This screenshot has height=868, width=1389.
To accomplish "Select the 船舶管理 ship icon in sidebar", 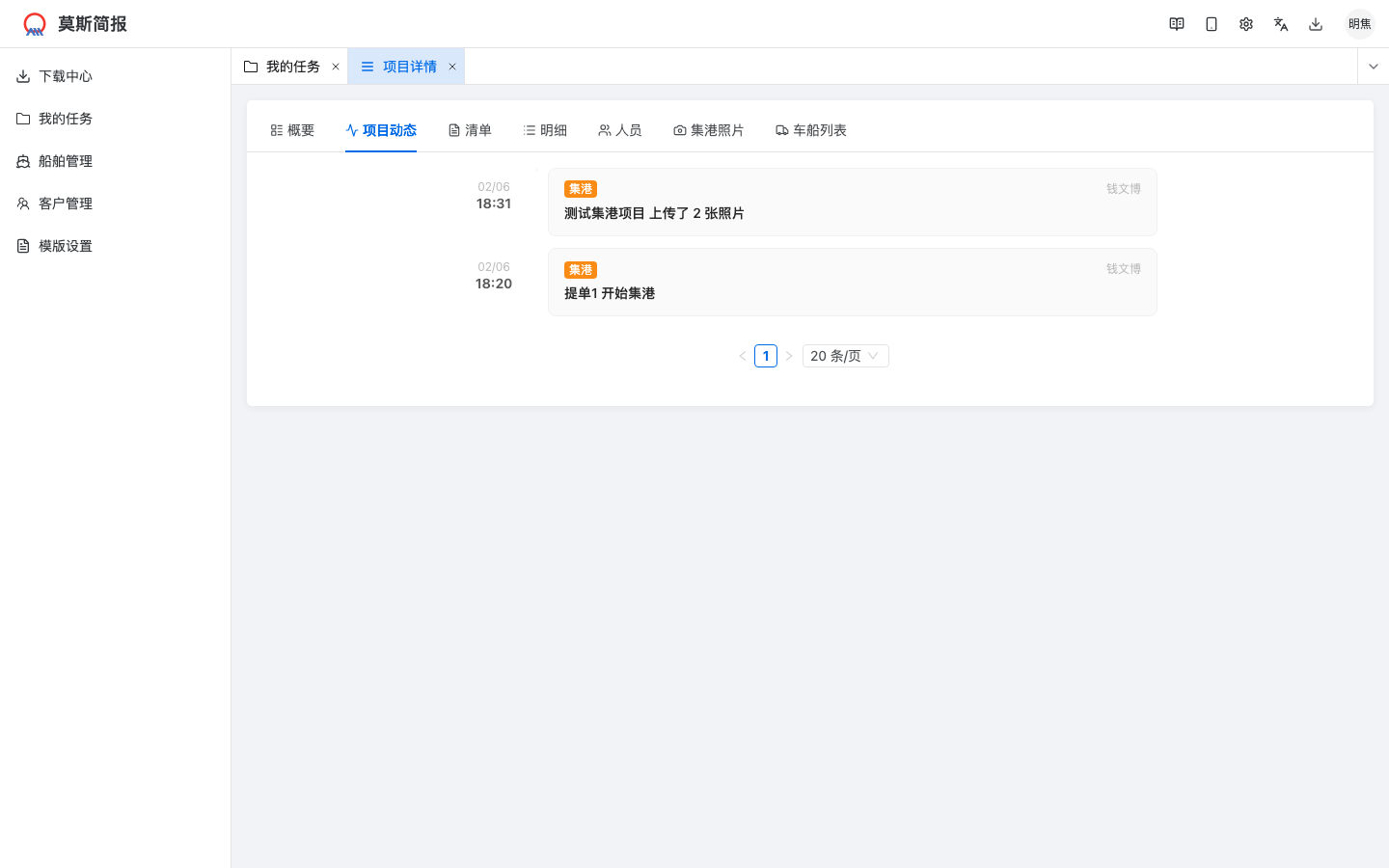I will pos(22,160).
